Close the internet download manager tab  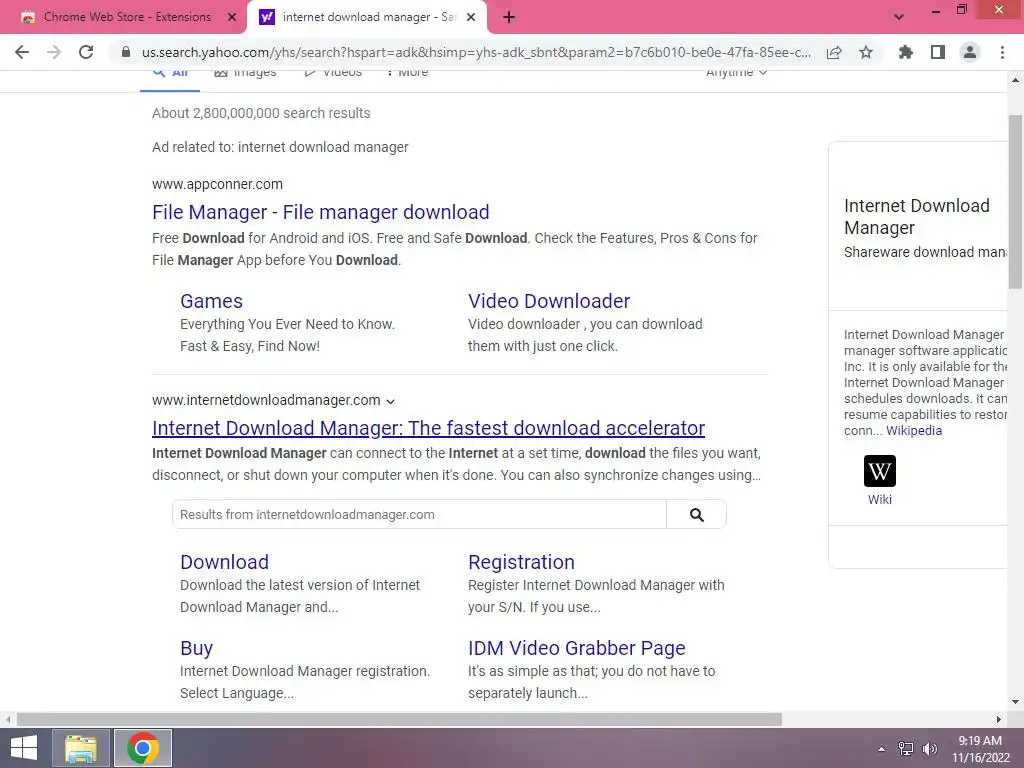471,18
